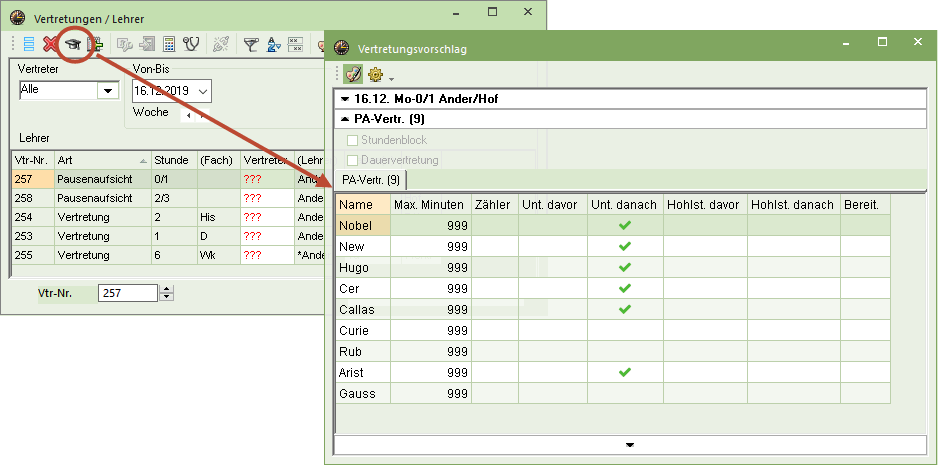Select teacher 'Arist' in the suggestion list
The image size is (938, 465).
point(363,372)
